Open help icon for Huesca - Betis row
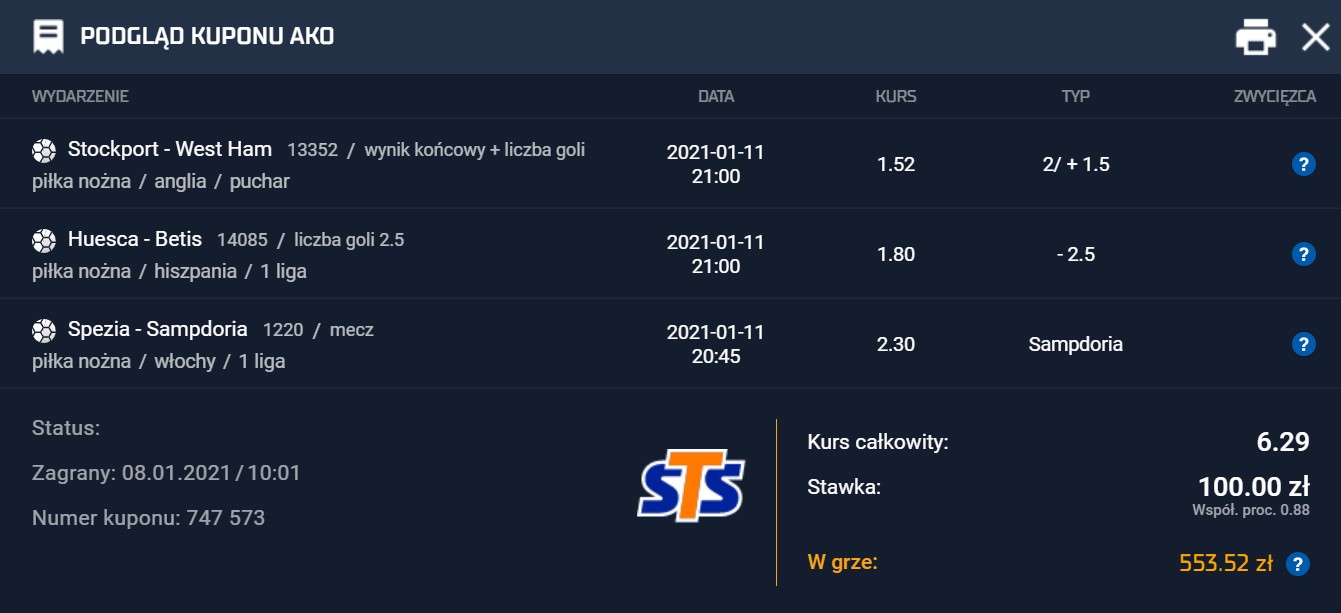 pos(1303,254)
